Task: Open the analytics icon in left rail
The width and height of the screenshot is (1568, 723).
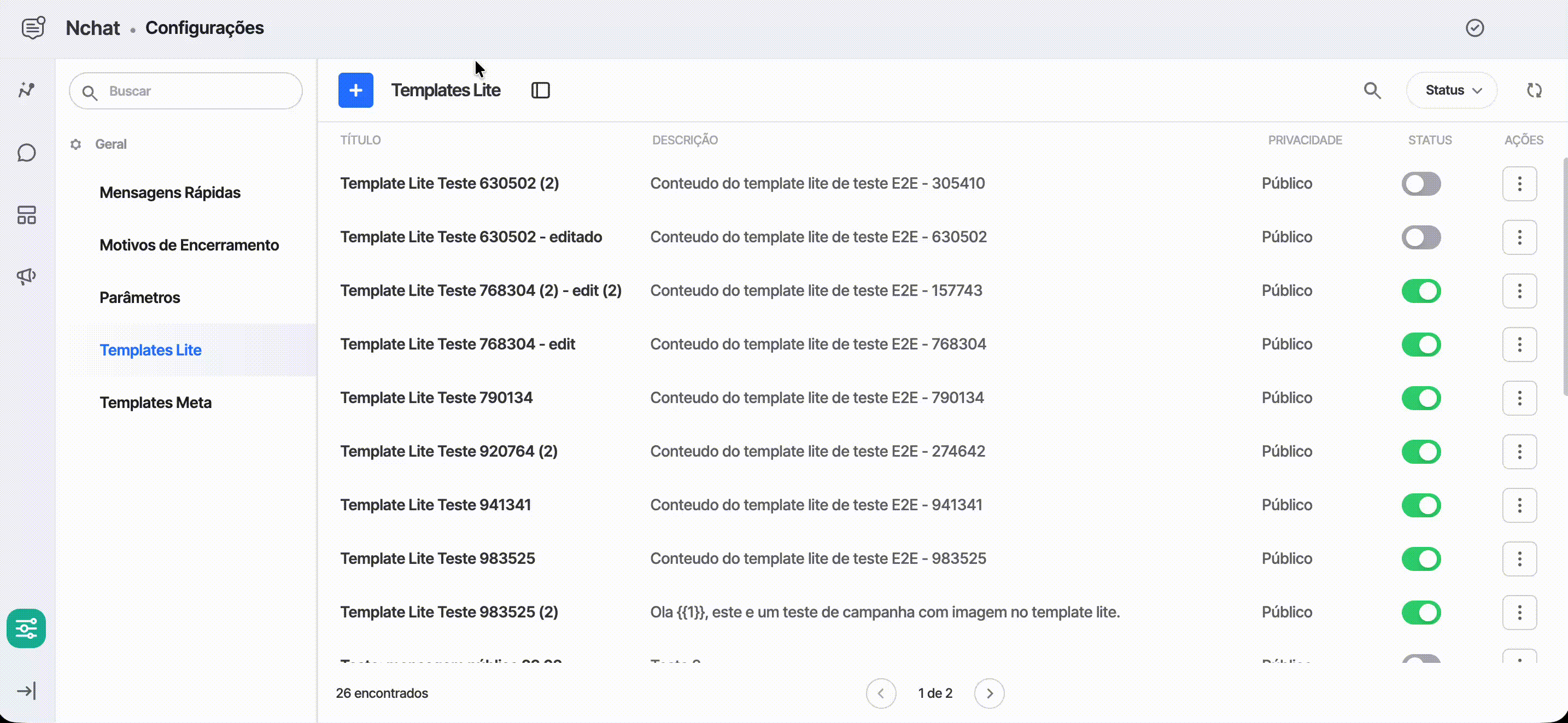Action: (x=26, y=90)
